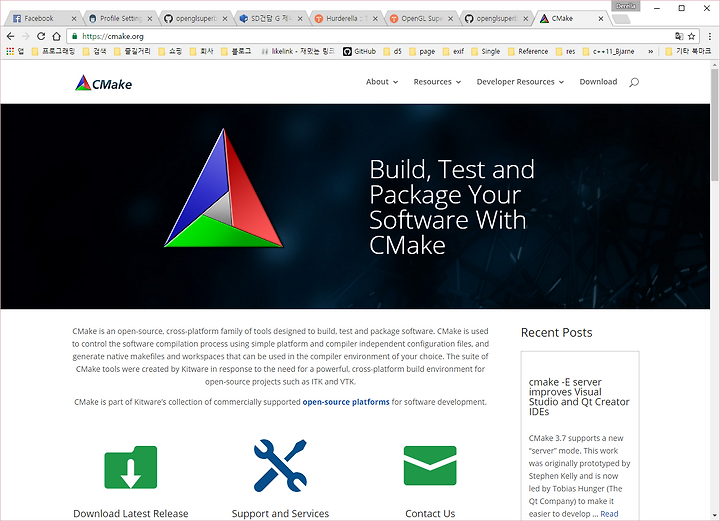This screenshot has width=720, height=521.
Task: Click the 'Contact Us' heading
Action: point(430,513)
